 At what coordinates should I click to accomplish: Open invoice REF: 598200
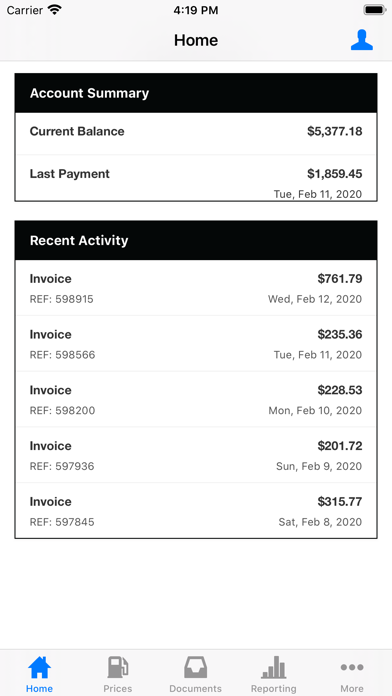[x=196, y=399]
